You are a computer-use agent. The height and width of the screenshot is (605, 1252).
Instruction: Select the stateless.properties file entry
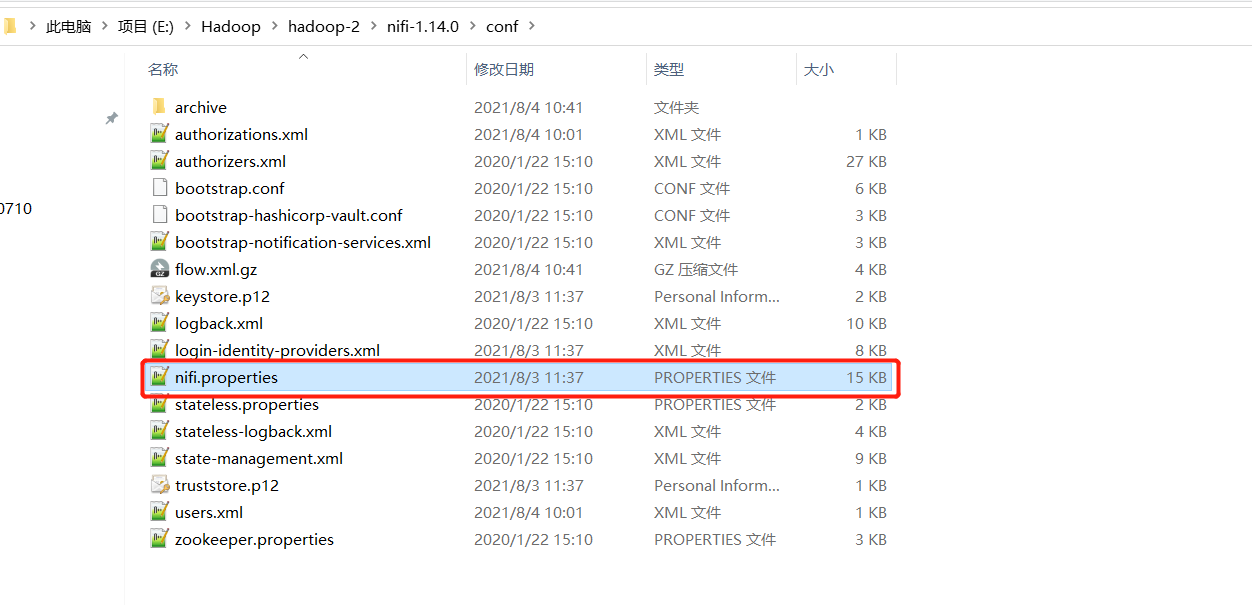click(246, 404)
